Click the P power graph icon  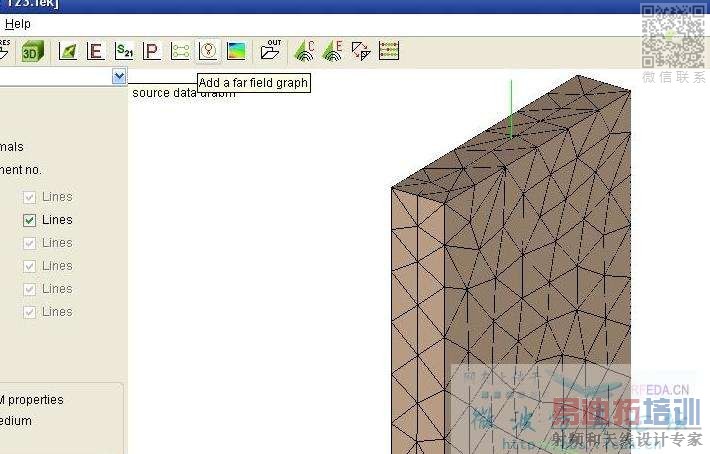(x=152, y=51)
